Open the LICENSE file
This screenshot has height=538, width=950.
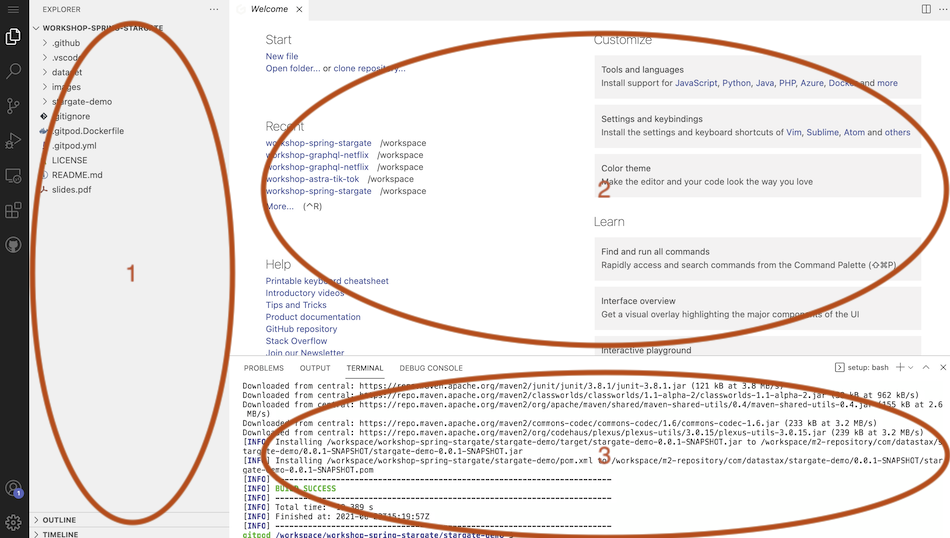tap(129, 160)
